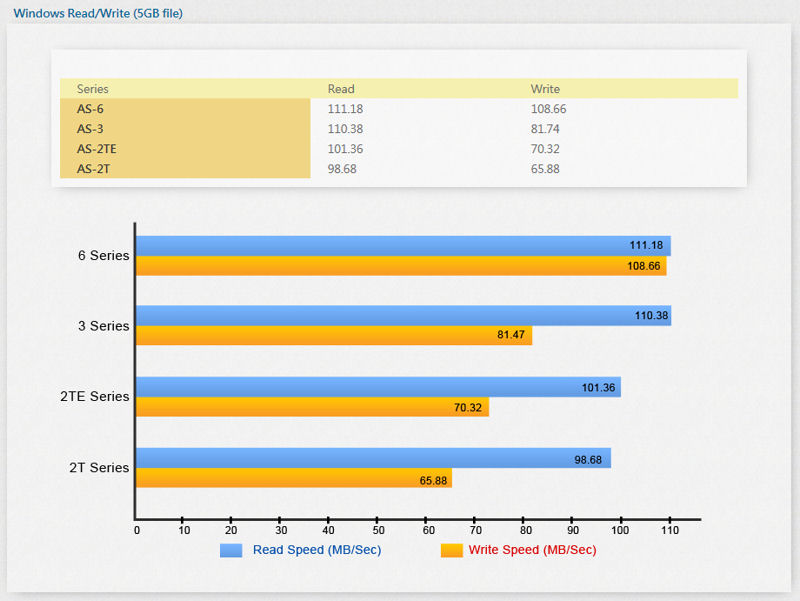Click the orange Write Speed legend swatch
Screen dimensions: 800x601
(x=452, y=550)
